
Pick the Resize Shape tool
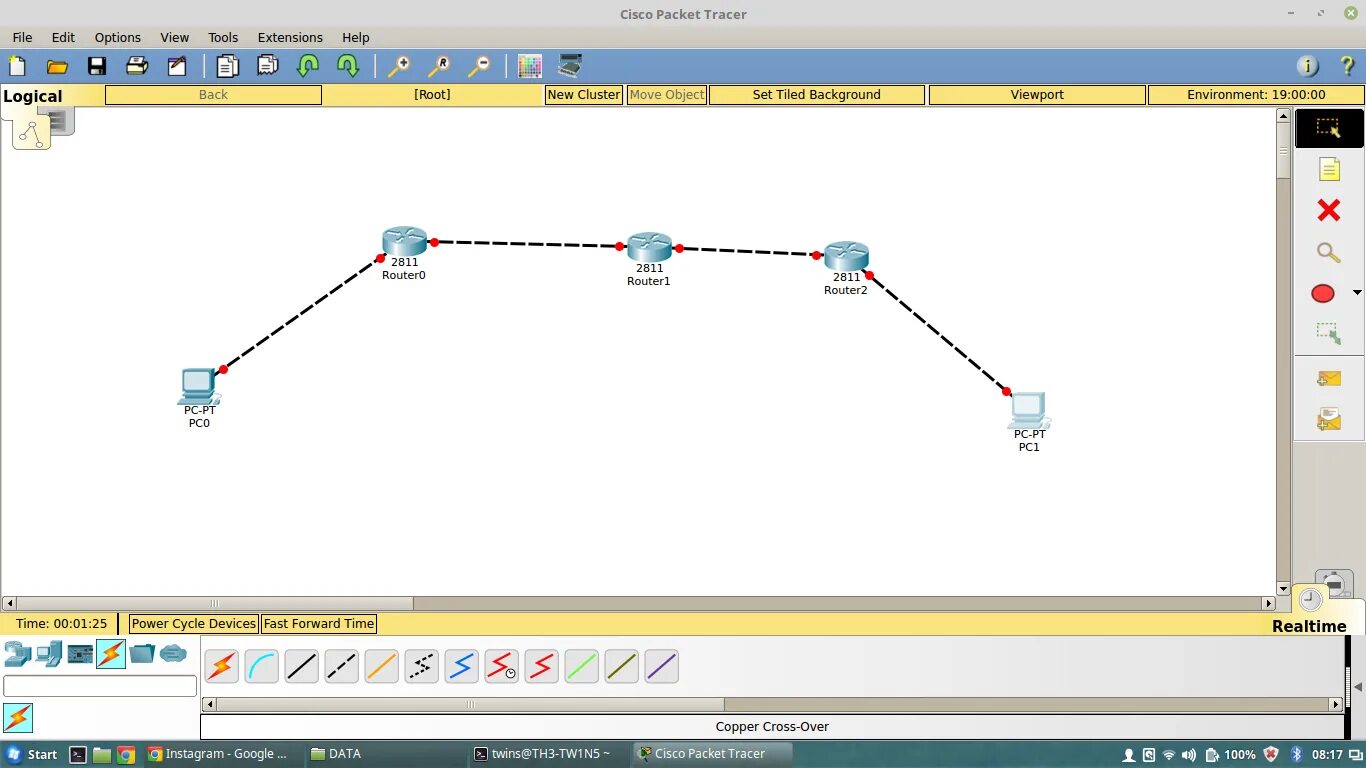coord(1329,333)
